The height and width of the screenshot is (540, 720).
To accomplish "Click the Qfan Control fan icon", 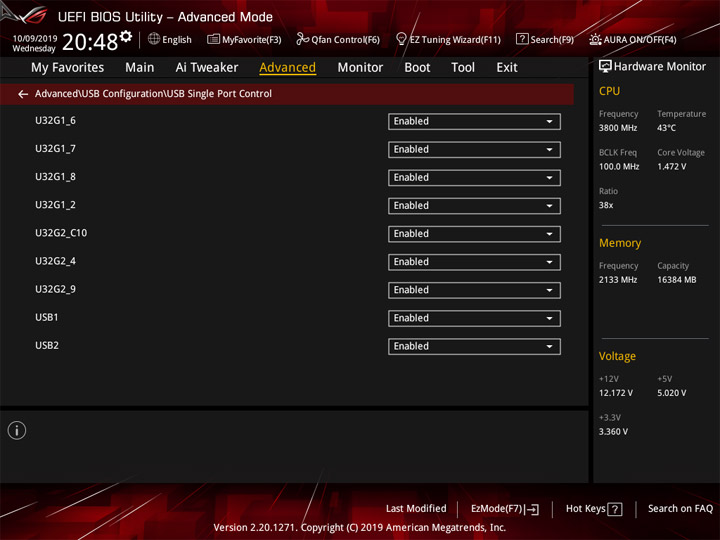I will [302, 39].
